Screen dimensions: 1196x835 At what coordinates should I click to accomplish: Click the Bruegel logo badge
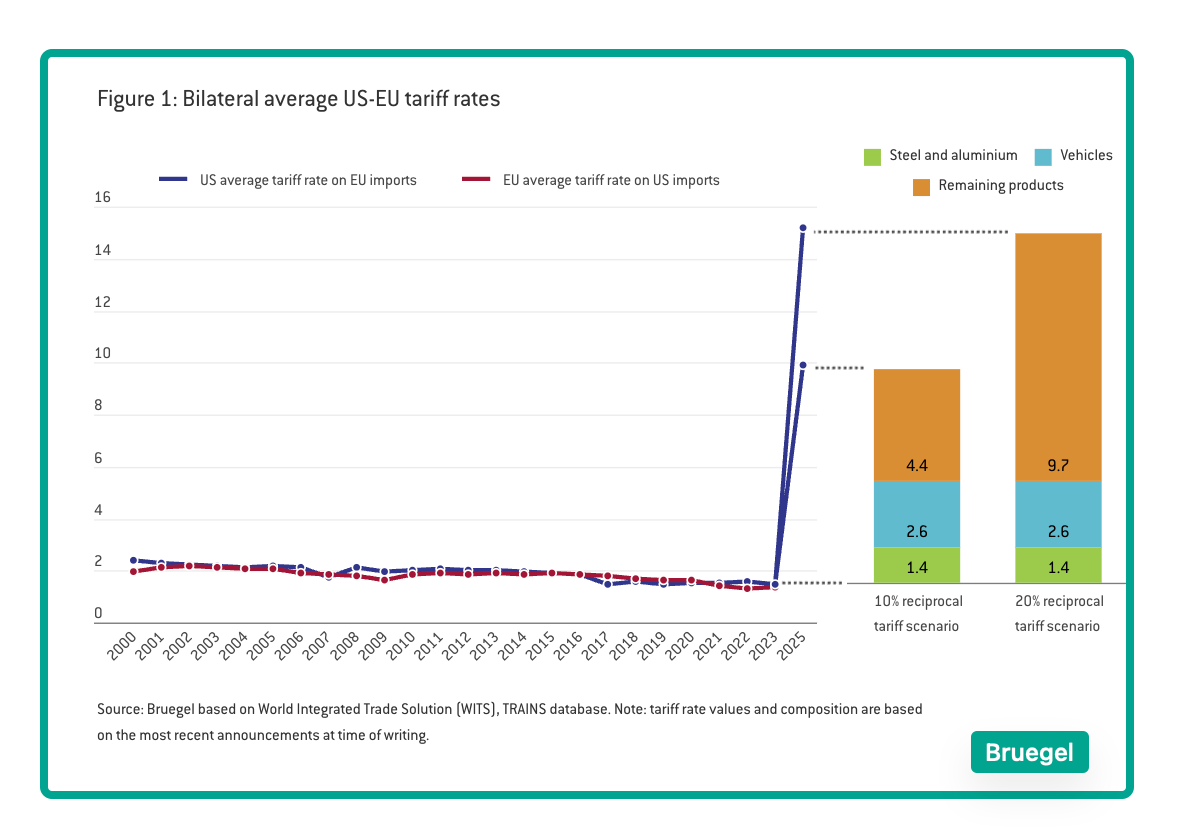coord(1029,752)
